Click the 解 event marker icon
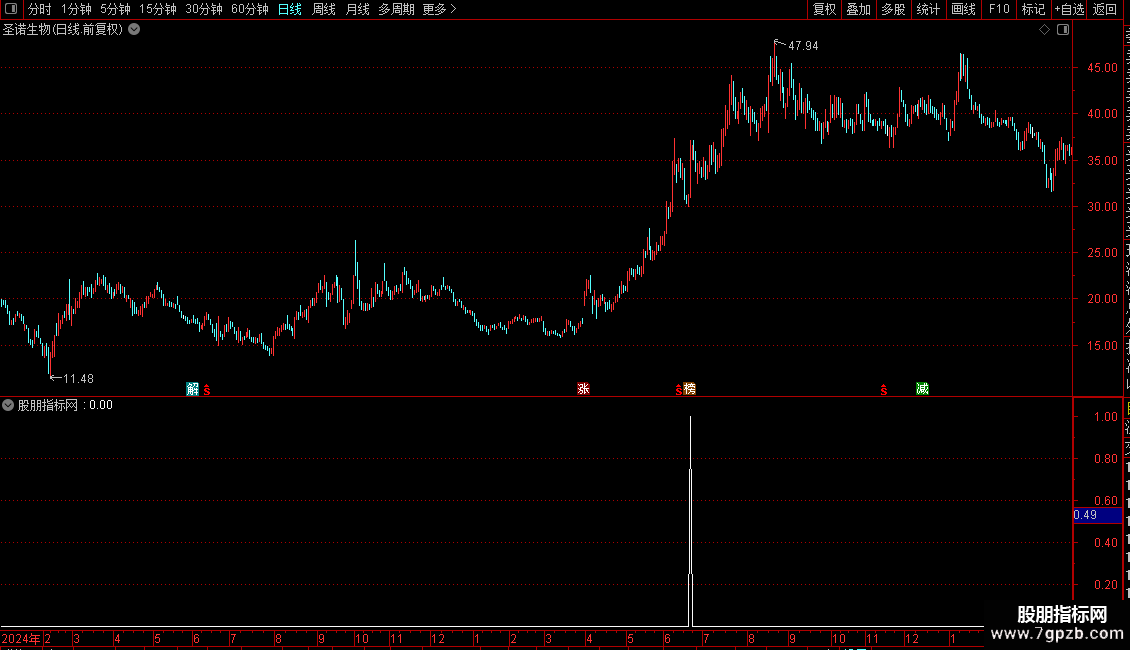The height and width of the screenshot is (650, 1130). click(x=192, y=389)
